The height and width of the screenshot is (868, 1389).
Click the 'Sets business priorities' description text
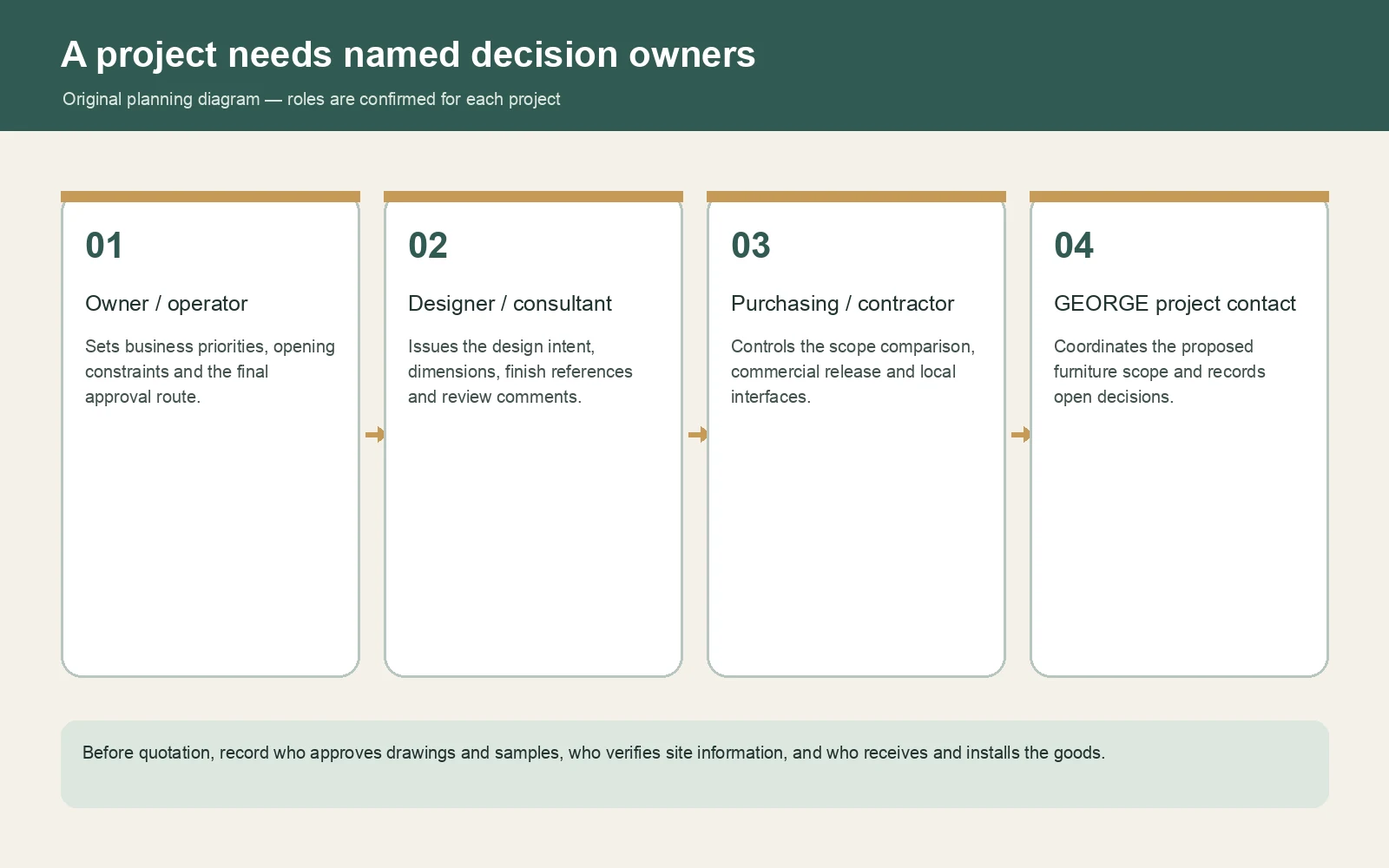(210, 372)
